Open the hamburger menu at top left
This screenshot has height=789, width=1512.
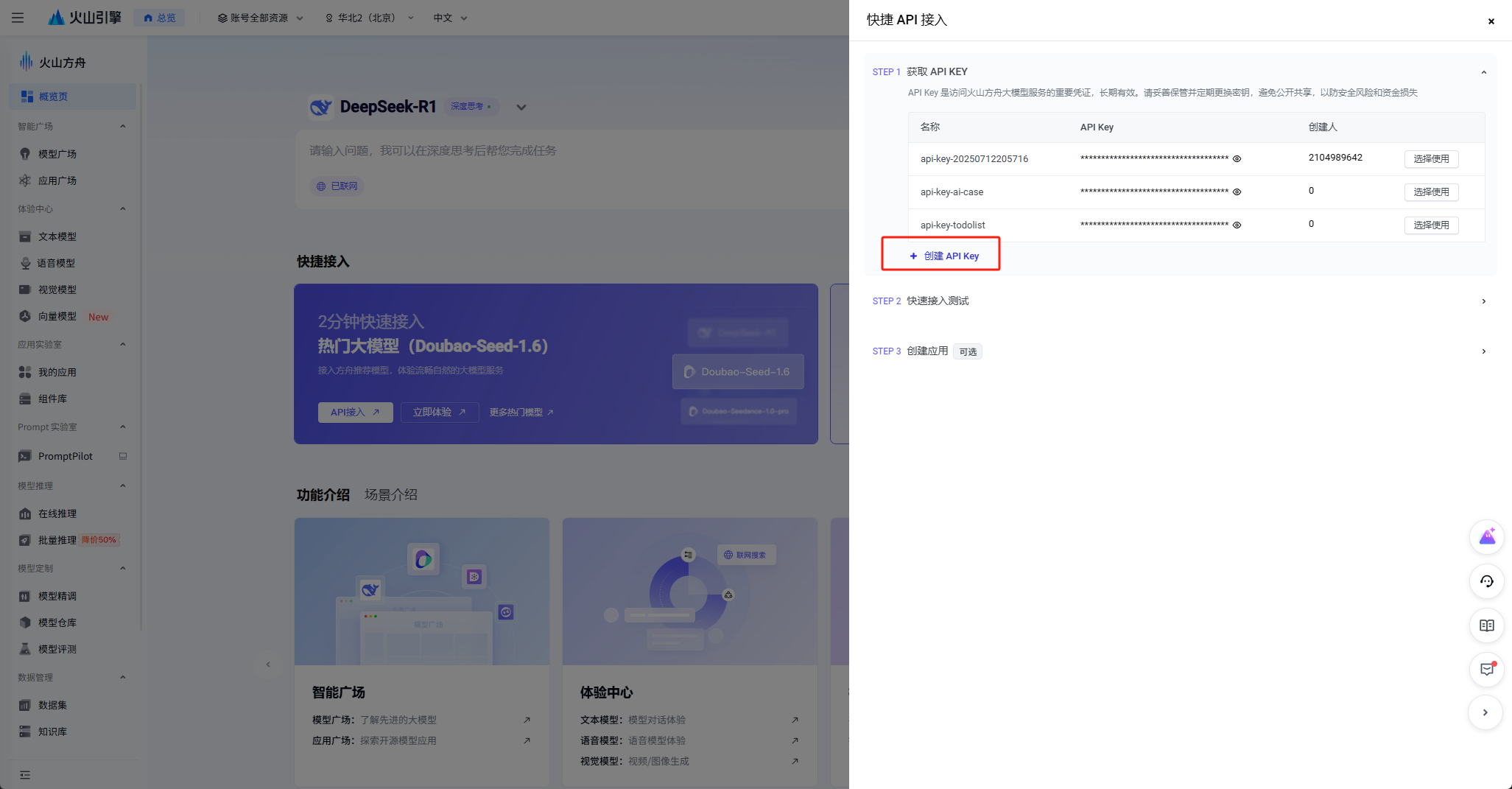coord(18,18)
